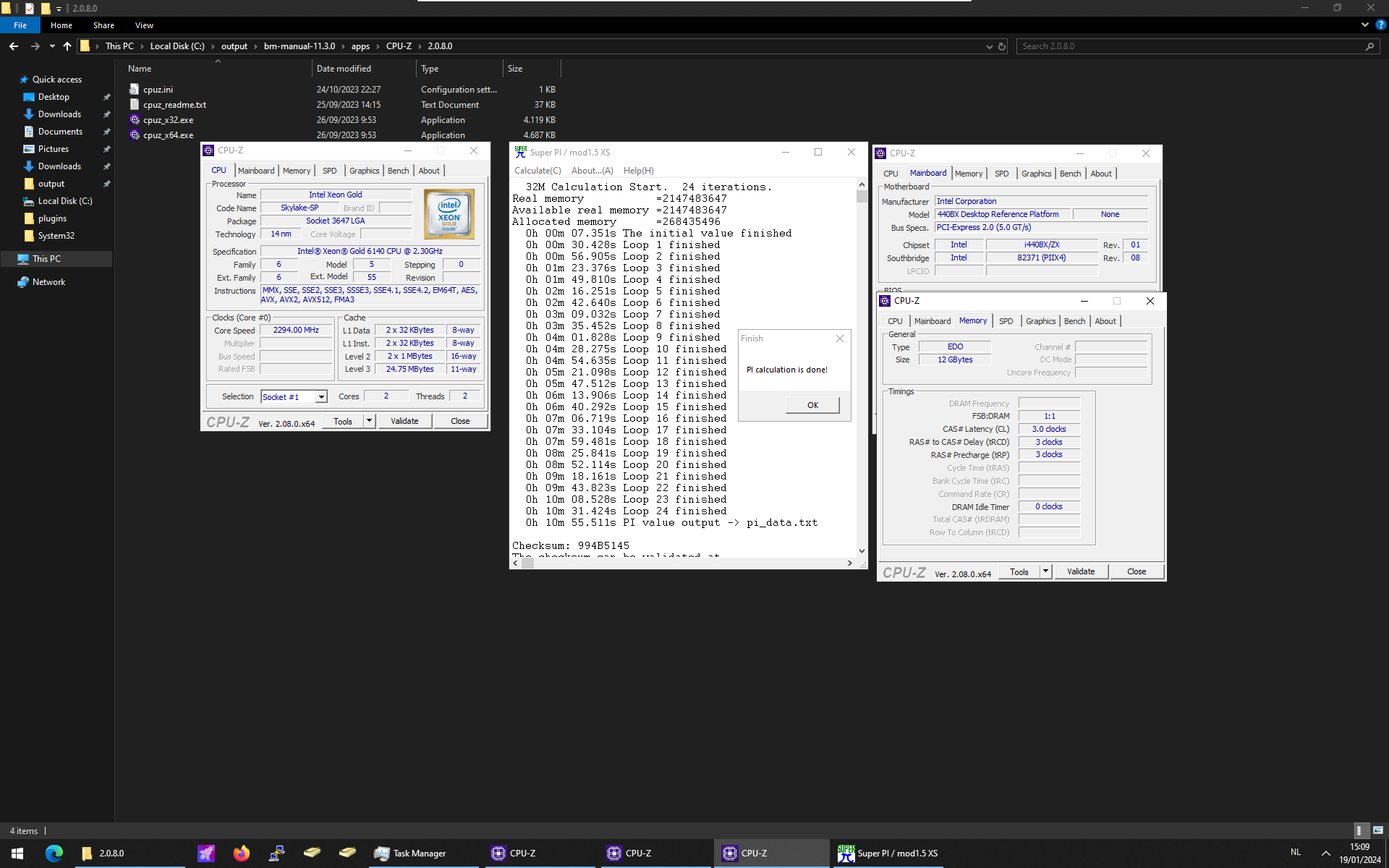This screenshot has height=868, width=1389.
Task: Open Graphics tab in CPU window
Action: [364, 171]
